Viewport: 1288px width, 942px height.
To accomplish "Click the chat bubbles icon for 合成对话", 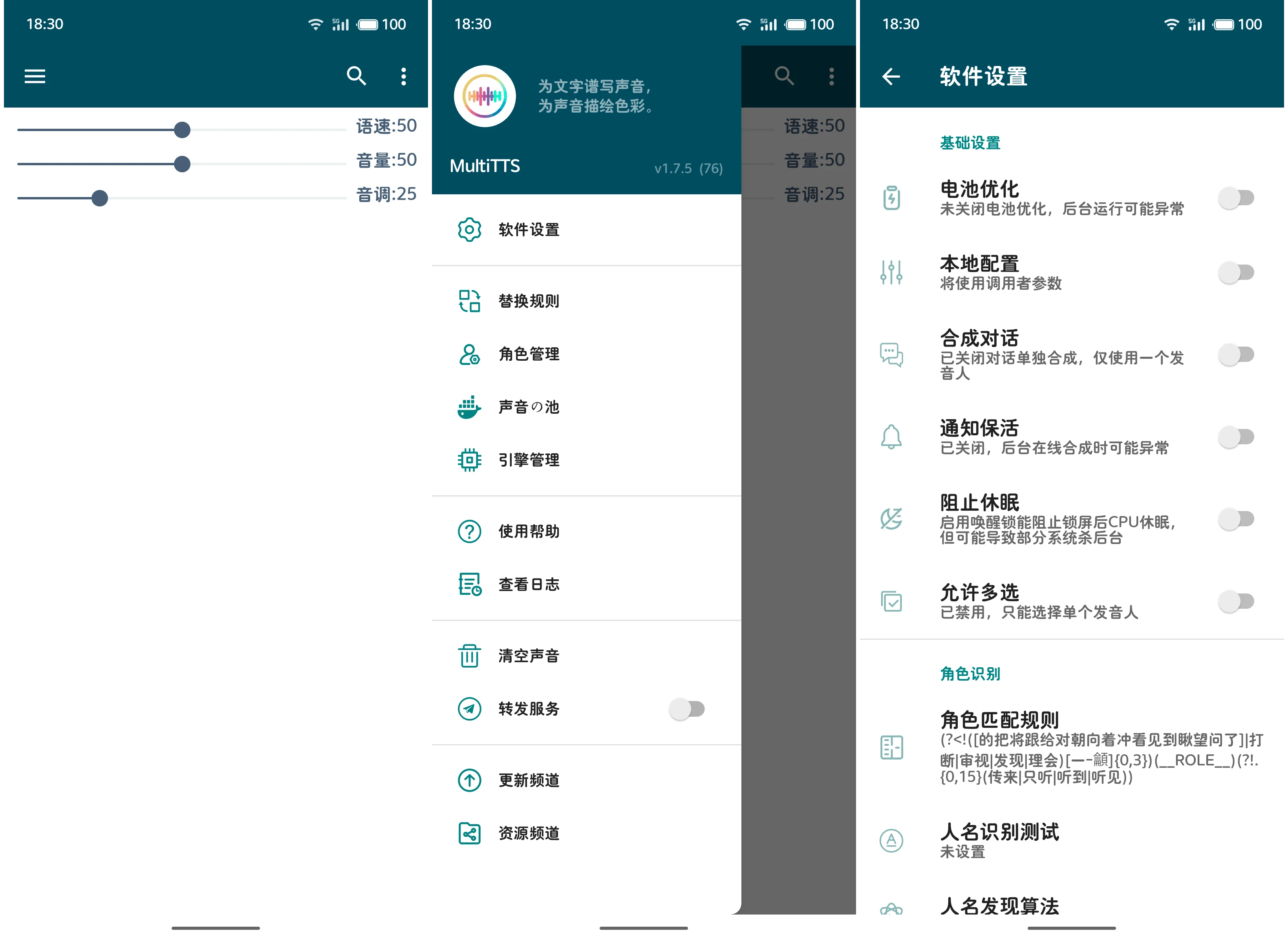I will [891, 355].
